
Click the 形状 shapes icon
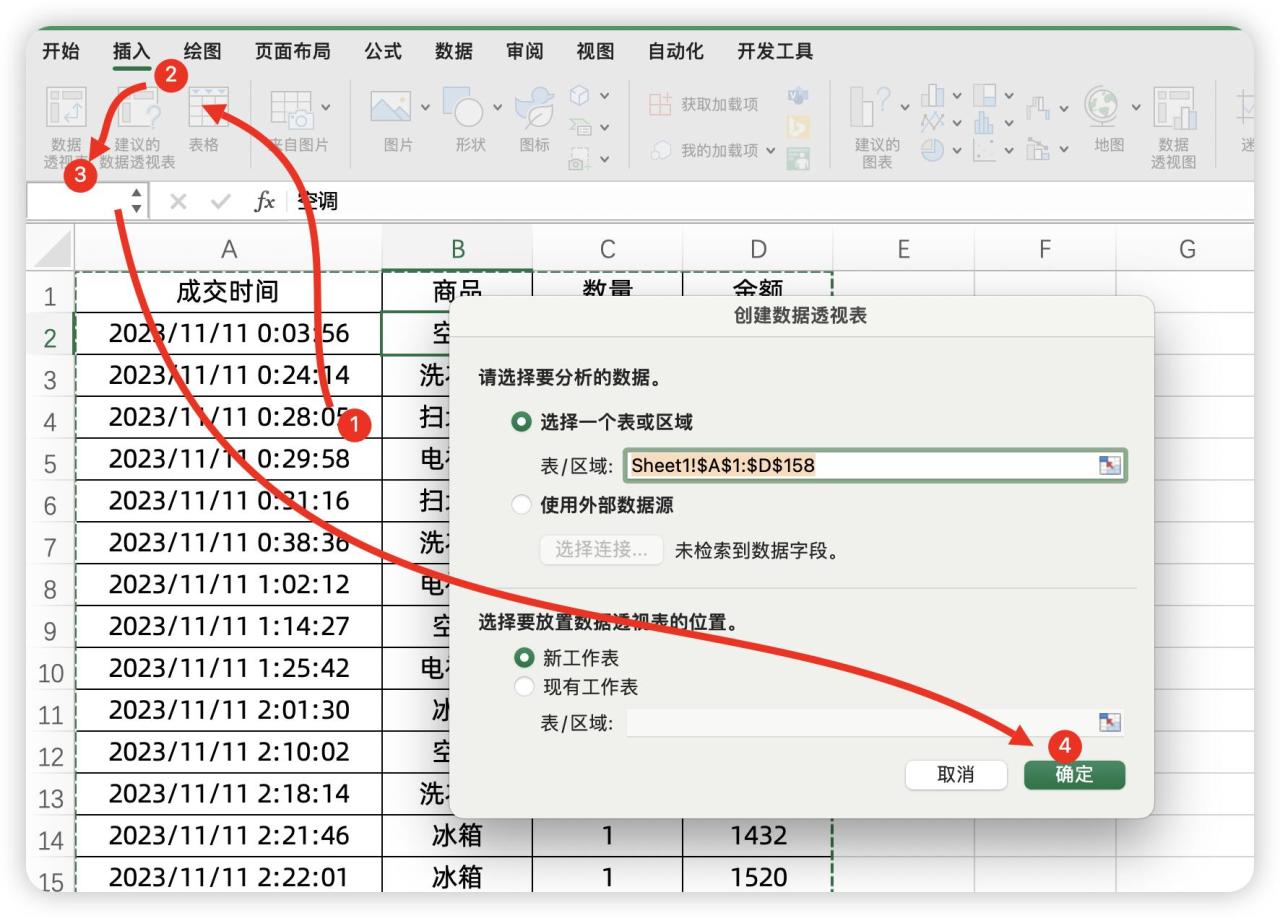pyautogui.click(x=462, y=106)
